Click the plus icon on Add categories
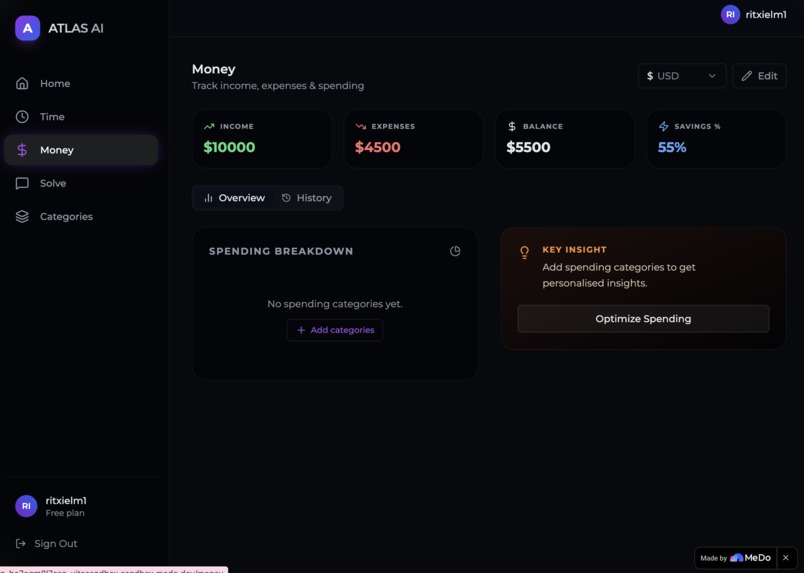 coord(301,330)
